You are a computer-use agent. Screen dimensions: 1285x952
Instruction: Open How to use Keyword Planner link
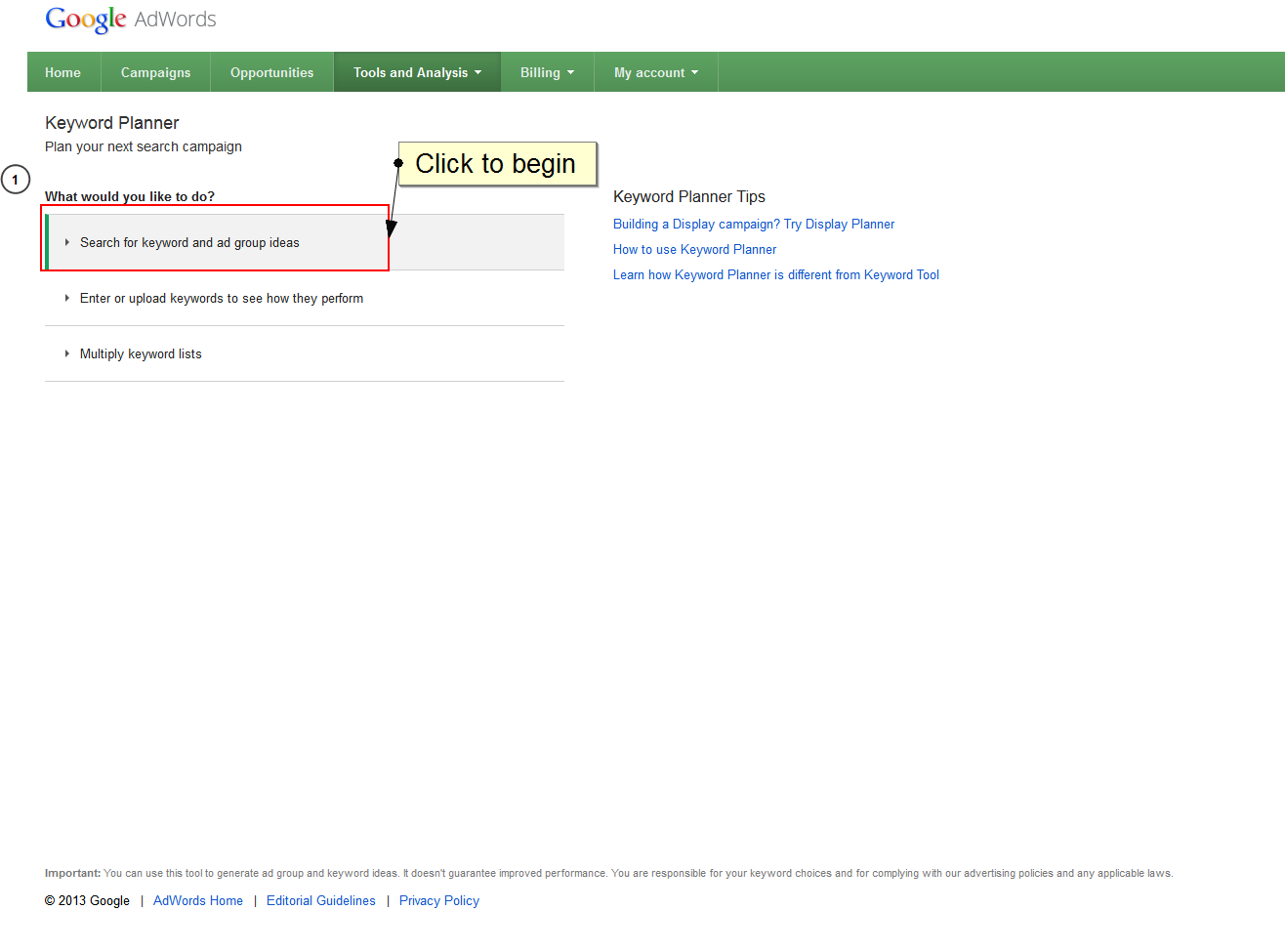click(x=694, y=250)
